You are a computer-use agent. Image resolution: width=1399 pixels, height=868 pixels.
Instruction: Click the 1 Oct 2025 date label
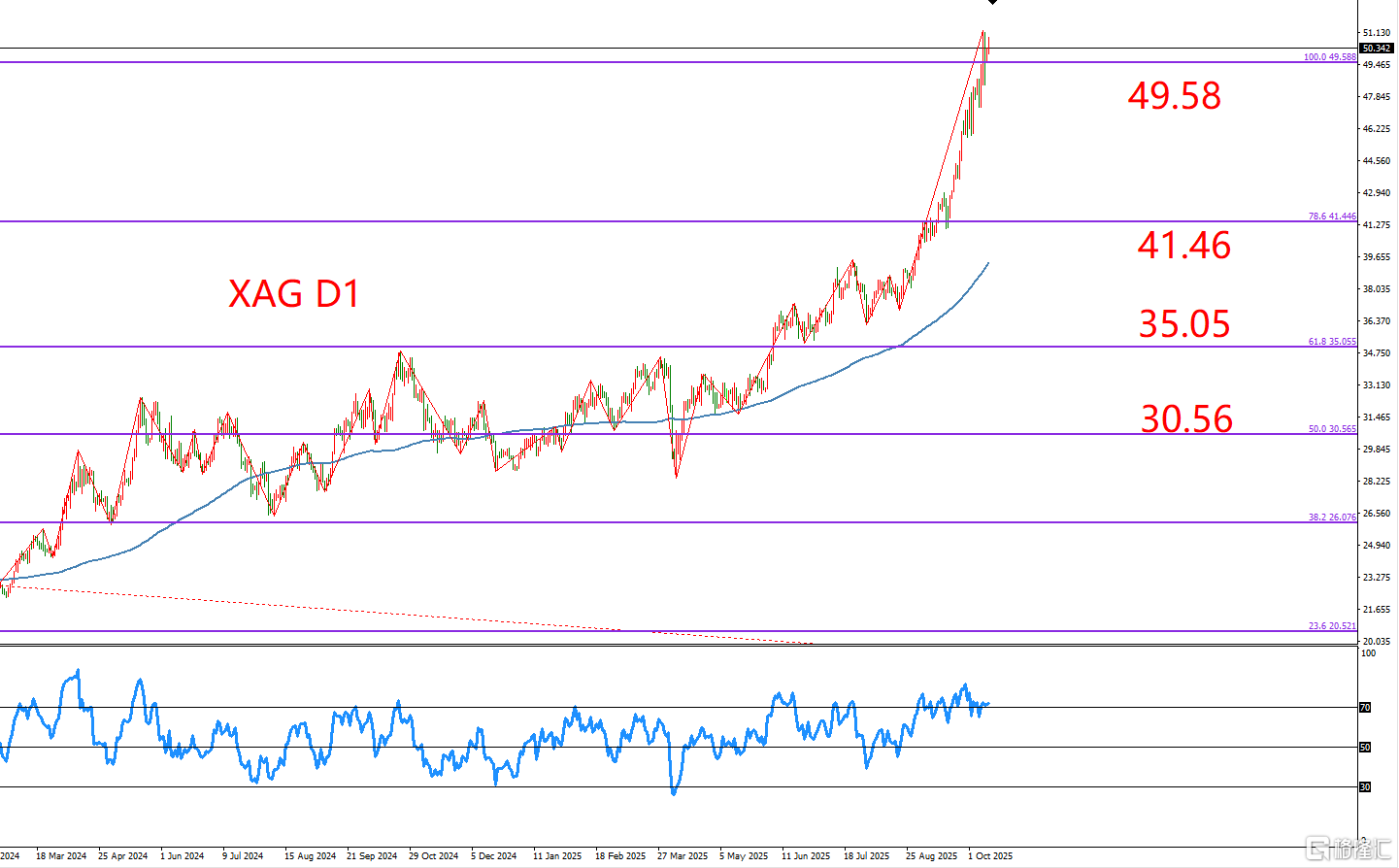(x=989, y=856)
